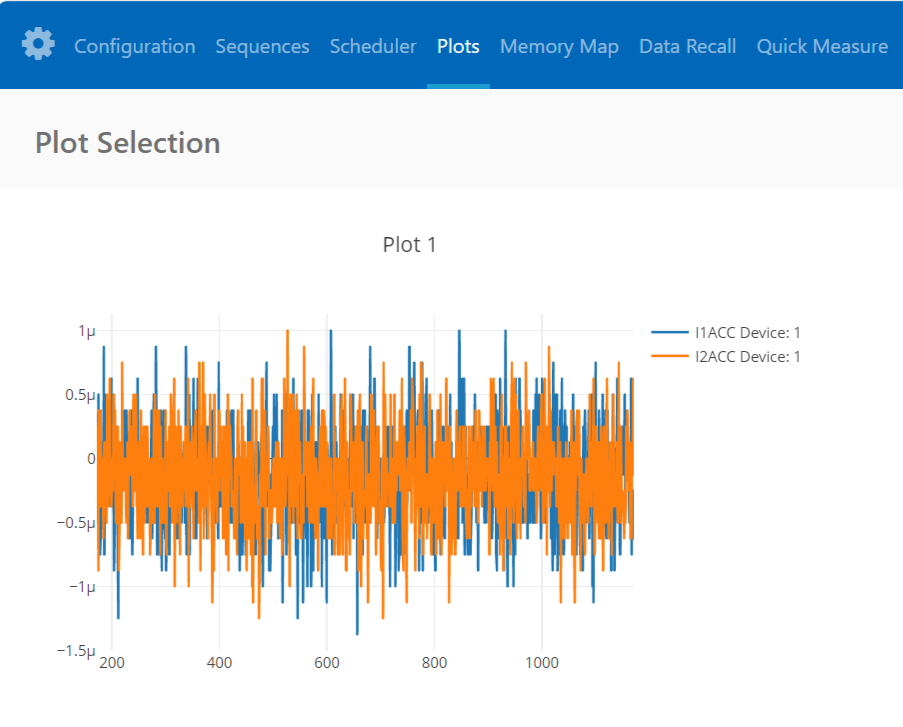
Task: Click the I1ACC legend line sample
Action: click(x=668, y=332)
